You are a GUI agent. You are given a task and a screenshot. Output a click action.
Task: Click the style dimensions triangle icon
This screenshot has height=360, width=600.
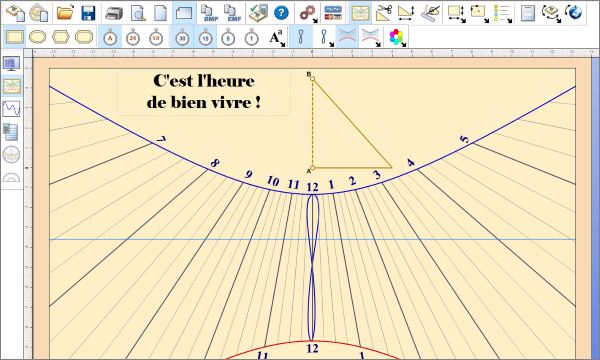click(x=407, y=13)
